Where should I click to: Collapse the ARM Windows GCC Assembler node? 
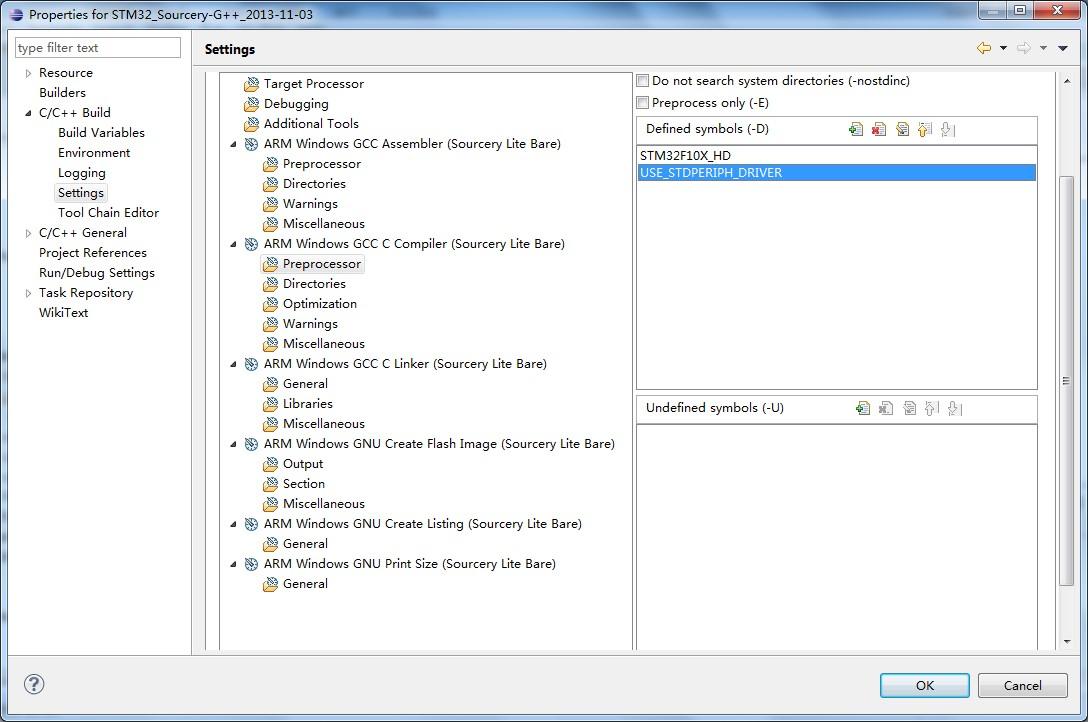(234, 143)
